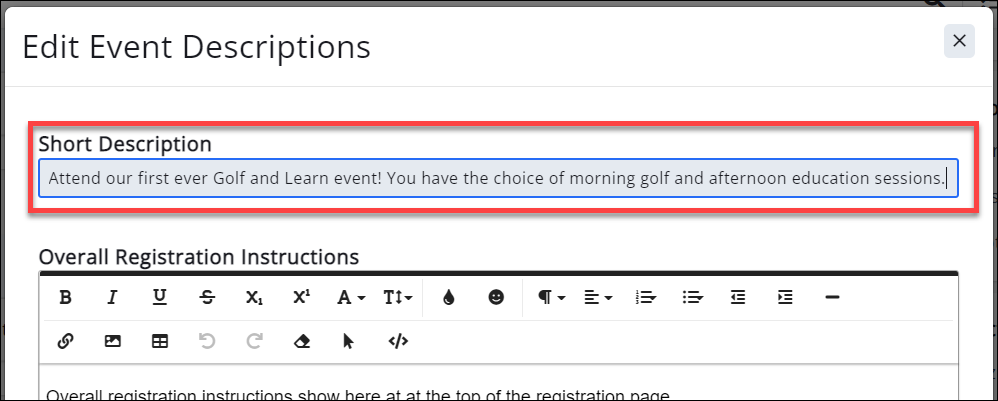Viewport: 998px width, 401px height.
Task: Open the font size dropdown
Action: coord(397,297)
